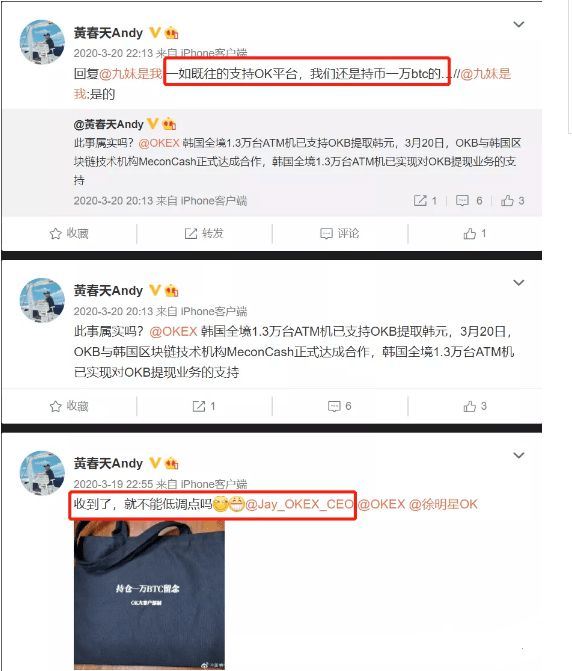
Task: Expand the third post's chevron options menu
Action: (519, 455)
